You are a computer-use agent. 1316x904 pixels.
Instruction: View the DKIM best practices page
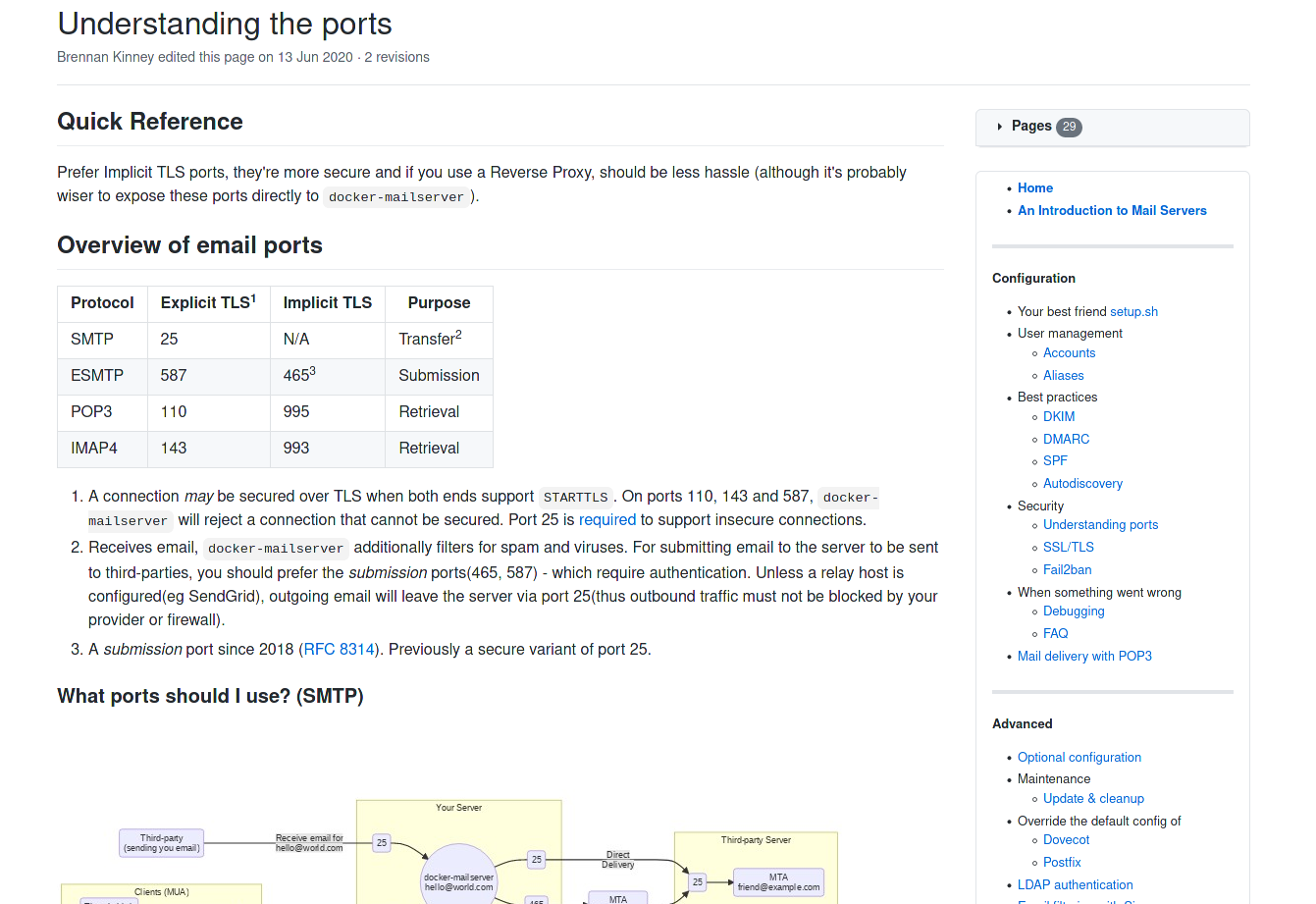click(1059, 416)
